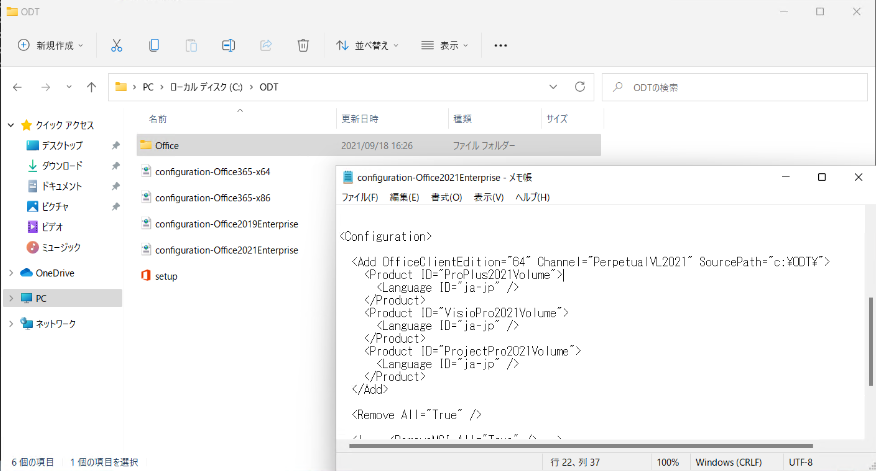This screenshot has width=876, height=471.
Task: Refresh the ODT folder view
Action: pyautogui.click(x=580, y=87)
